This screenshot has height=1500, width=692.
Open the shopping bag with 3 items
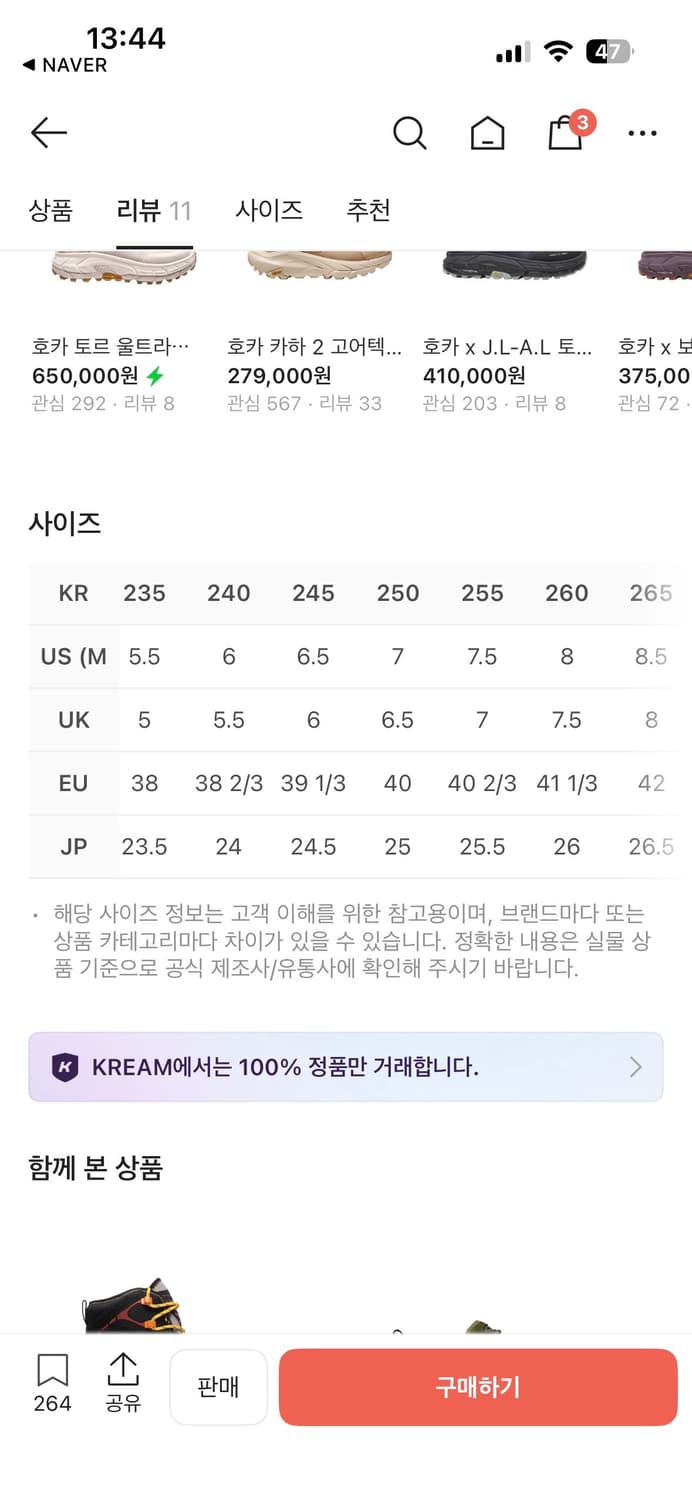click(565, 132)
